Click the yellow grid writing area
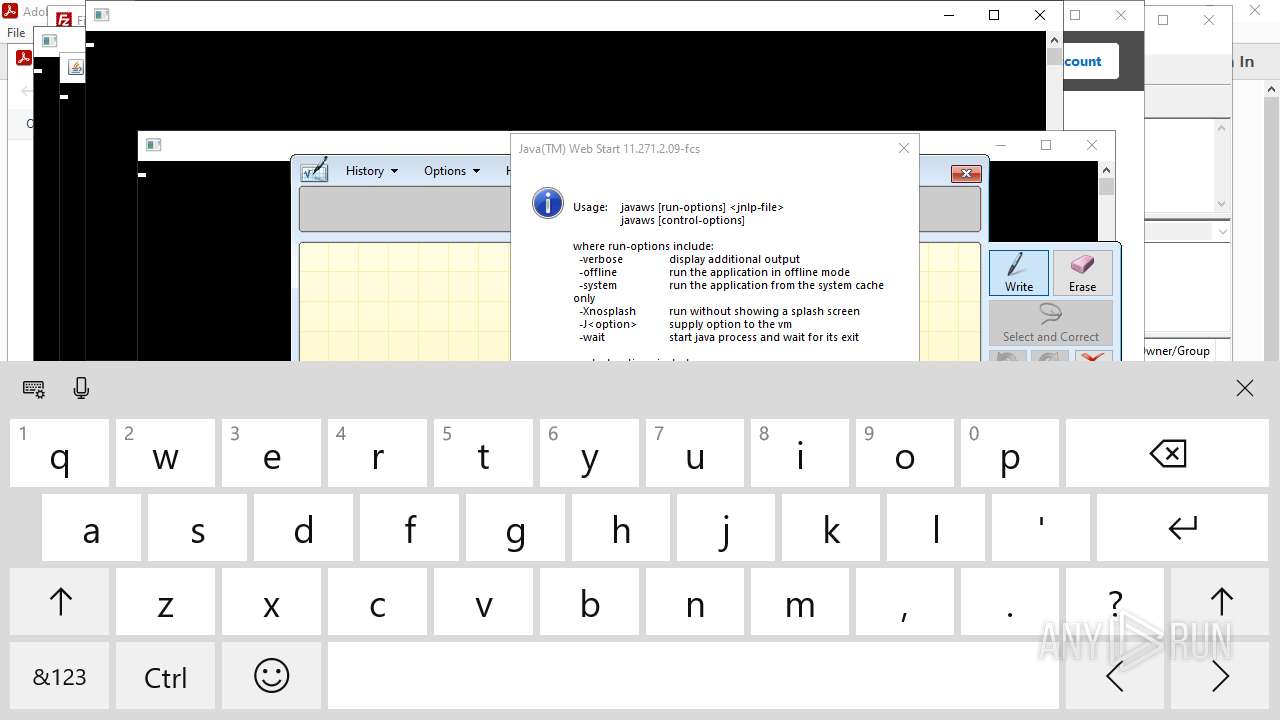The width and height of the screenshot is (1280, 720). 404,301
